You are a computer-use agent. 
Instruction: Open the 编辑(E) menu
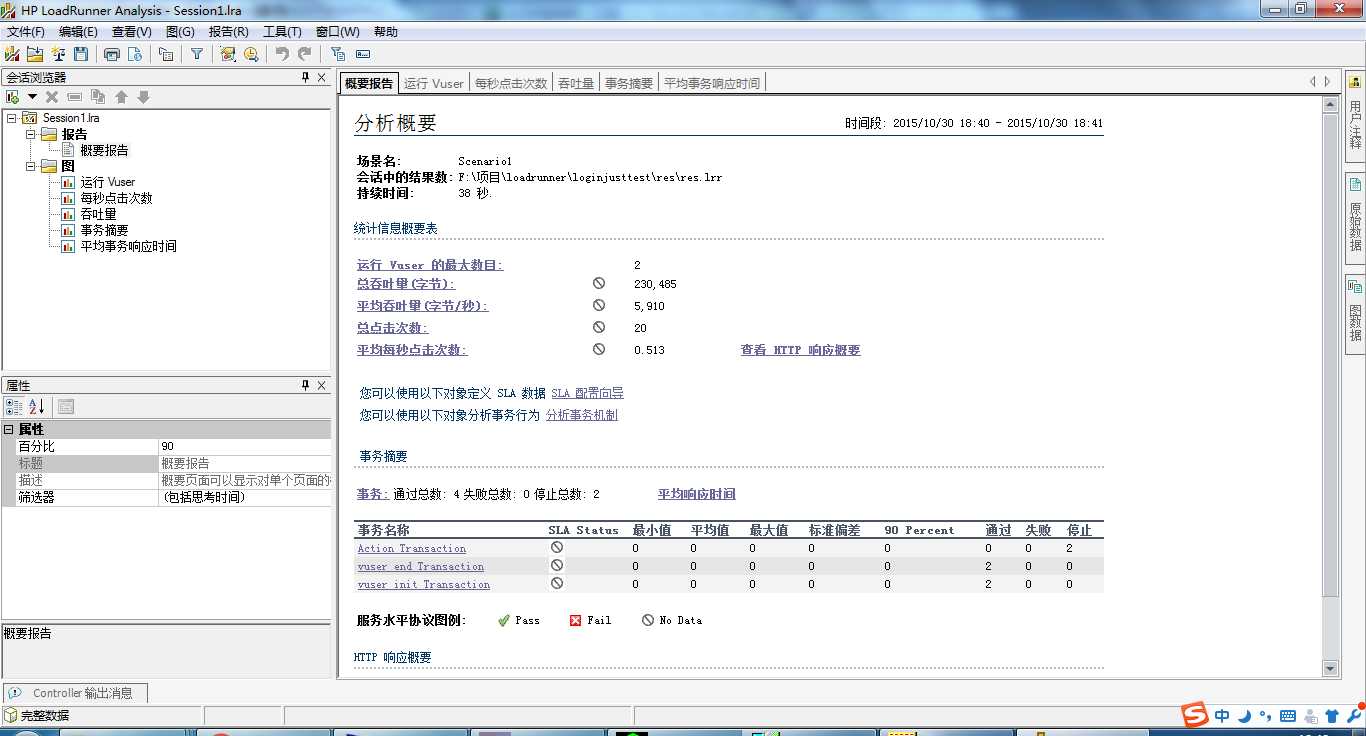(78, 32)
